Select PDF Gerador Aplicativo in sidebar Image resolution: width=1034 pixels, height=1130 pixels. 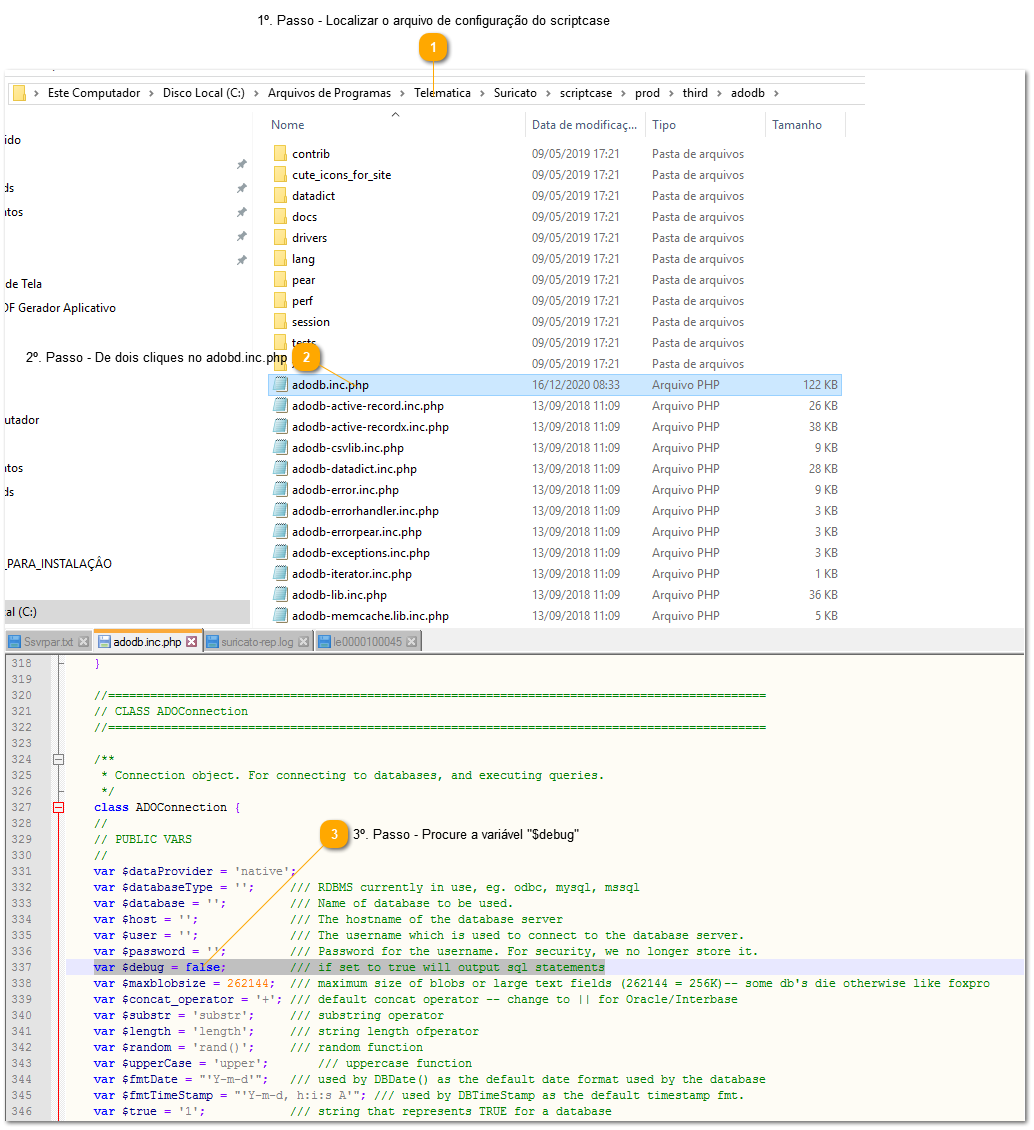coord(61,308)
